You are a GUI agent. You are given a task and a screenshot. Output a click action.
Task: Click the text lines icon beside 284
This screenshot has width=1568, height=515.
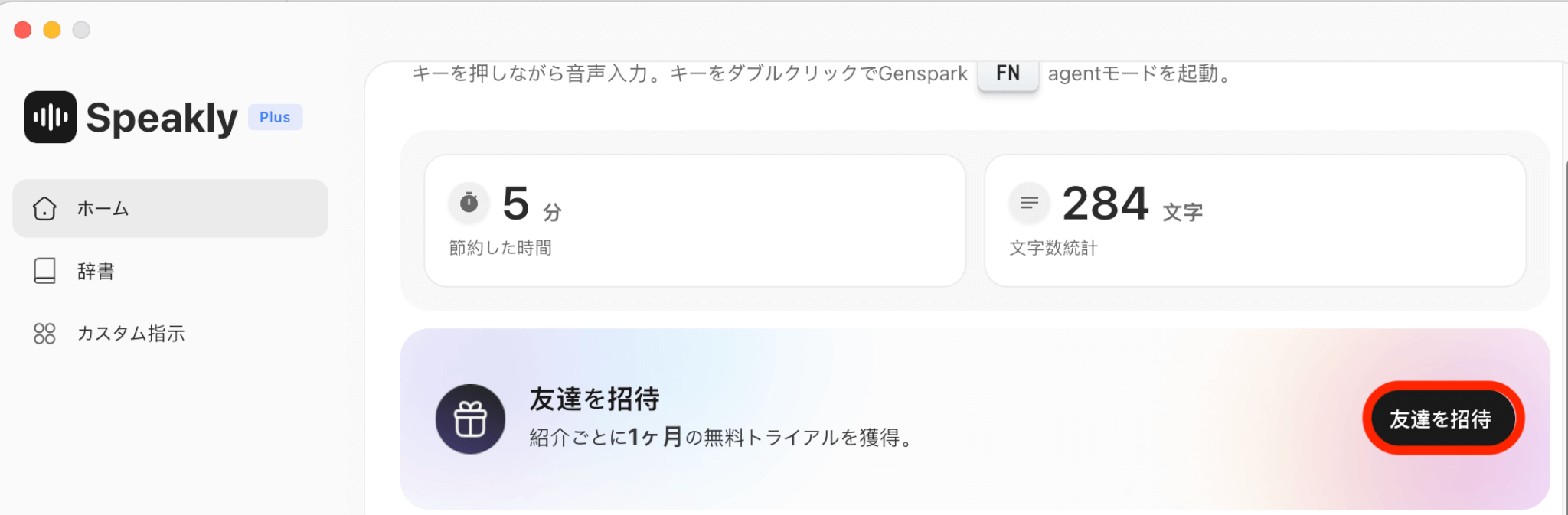[x=1029, y=203]
